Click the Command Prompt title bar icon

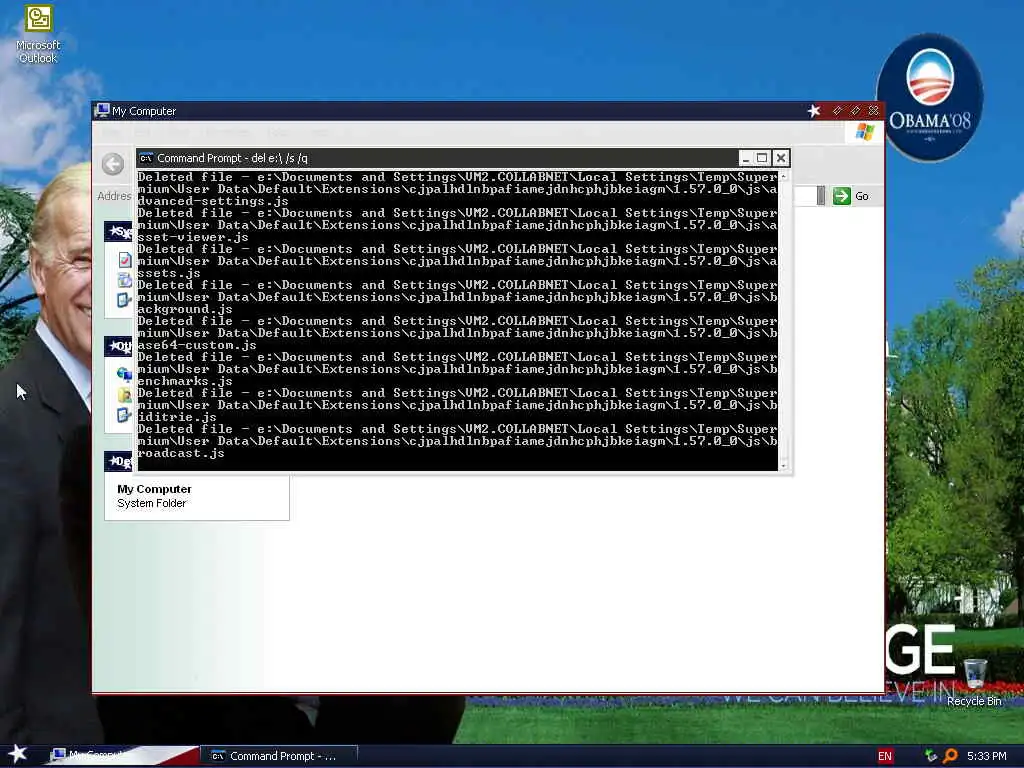(146, 158)
